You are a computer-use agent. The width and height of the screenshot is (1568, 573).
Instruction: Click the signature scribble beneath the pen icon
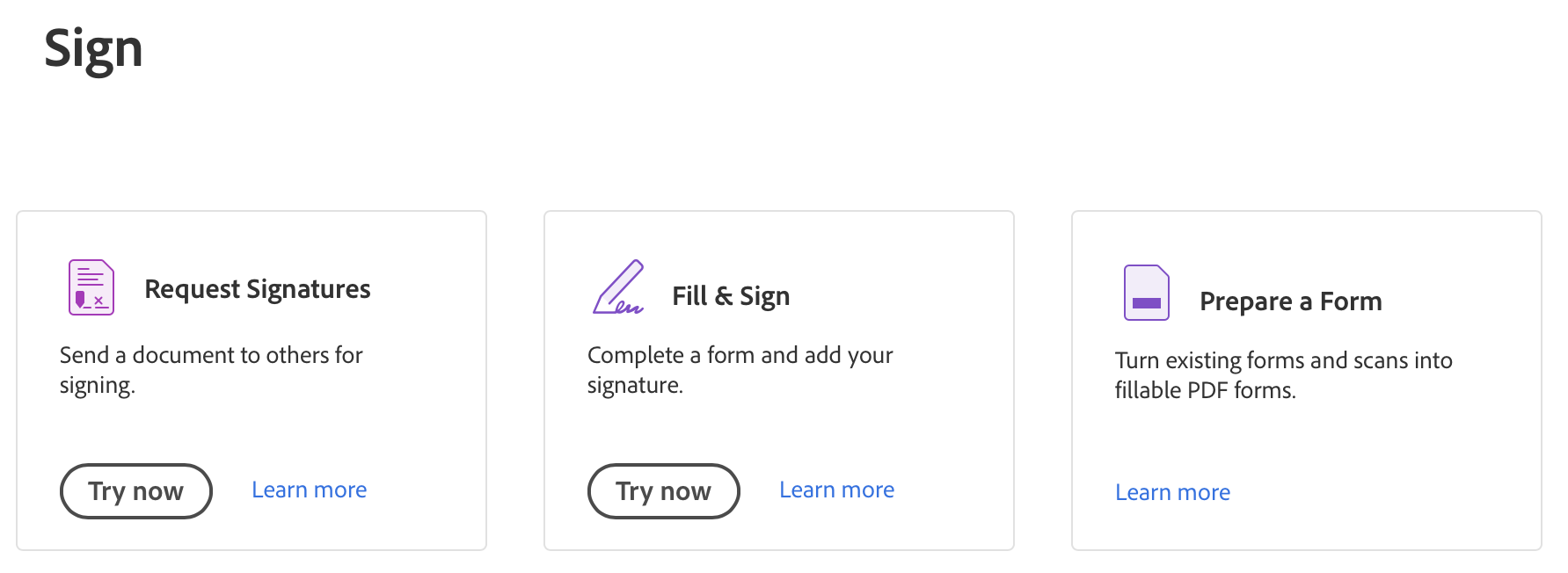click(628, 308)
